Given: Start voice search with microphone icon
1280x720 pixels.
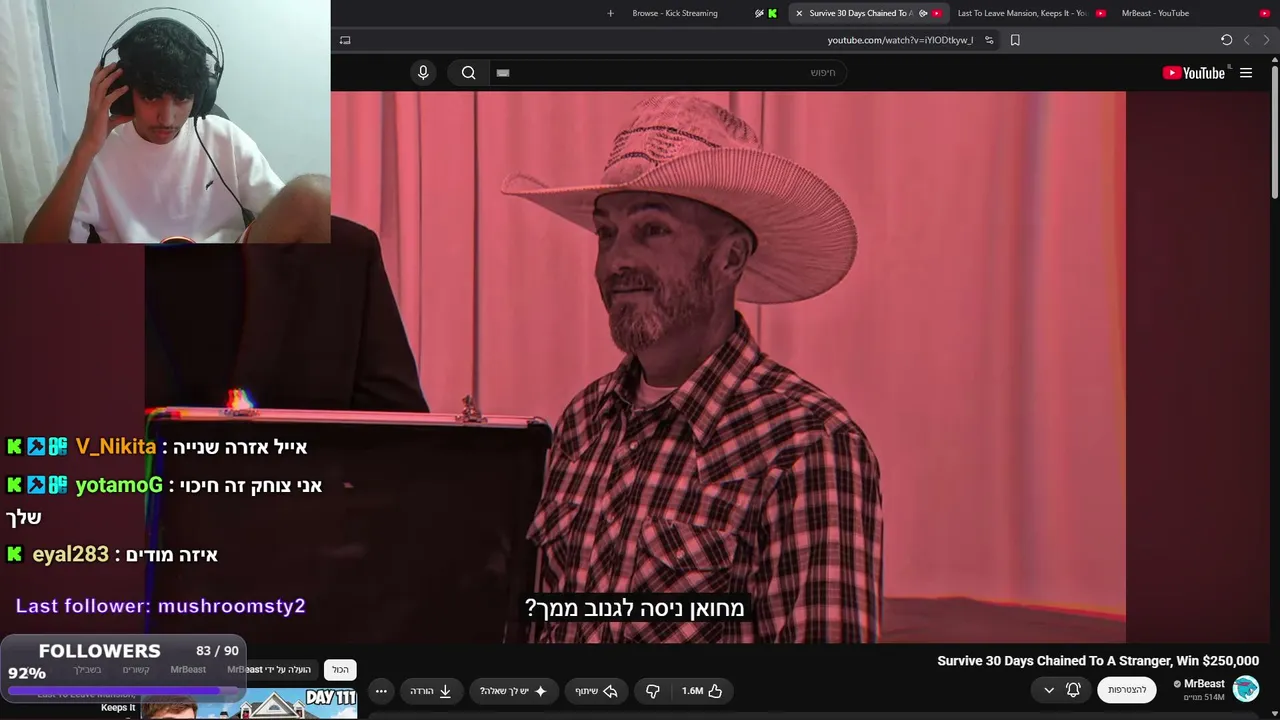Looking at the screenshot, I should point(423,72).
